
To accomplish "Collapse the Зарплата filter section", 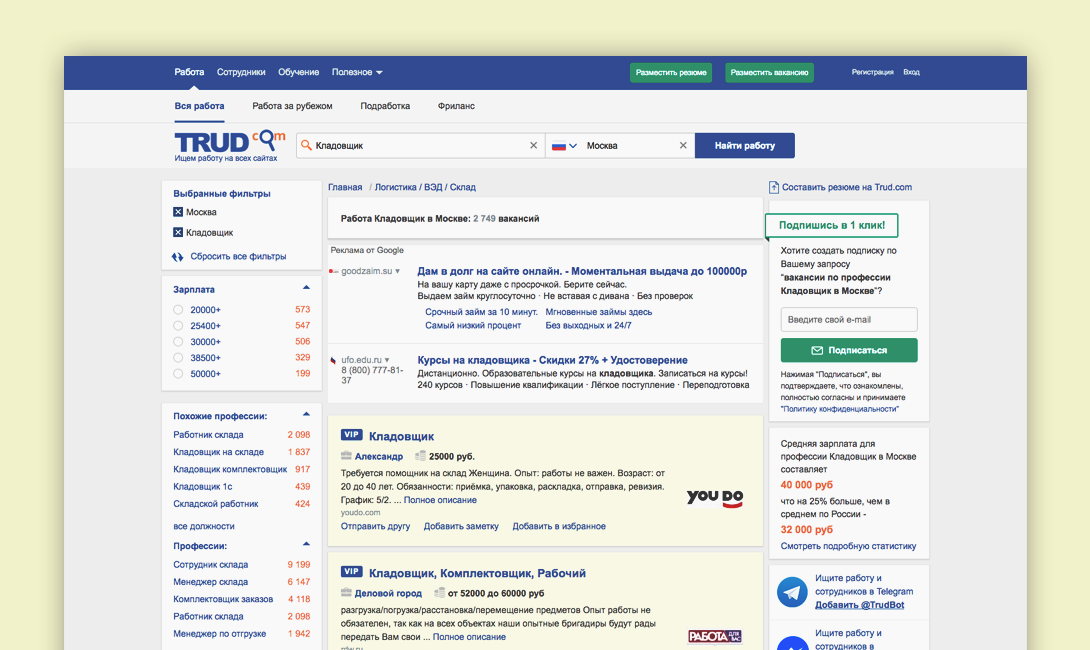I will click(x=306, y=288).
